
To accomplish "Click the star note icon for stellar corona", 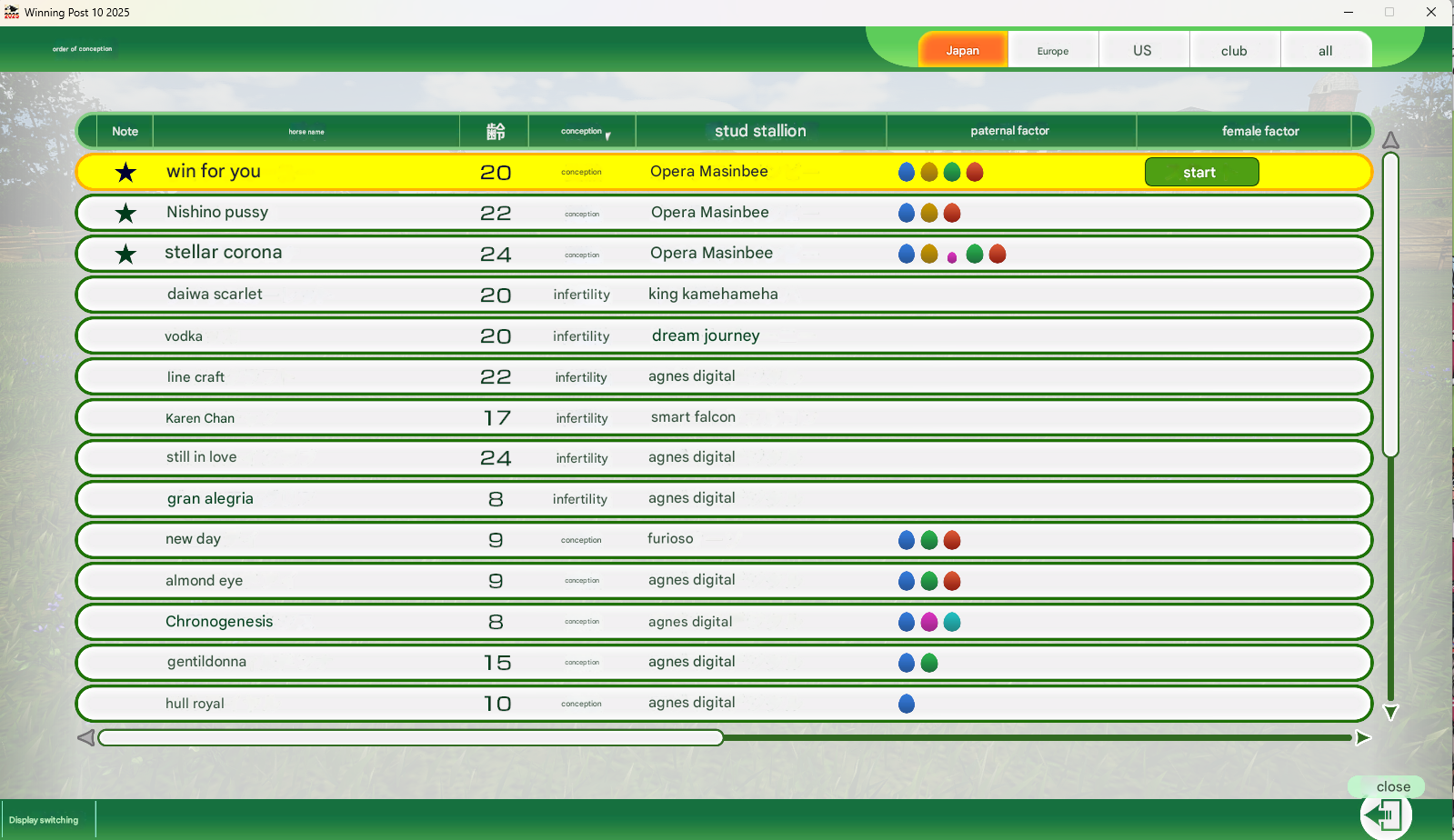I will point(125,254).
